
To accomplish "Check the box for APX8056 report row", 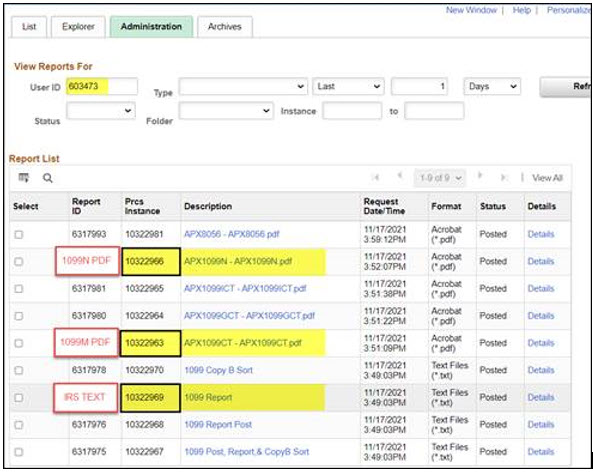I will [x=19, y=235].
